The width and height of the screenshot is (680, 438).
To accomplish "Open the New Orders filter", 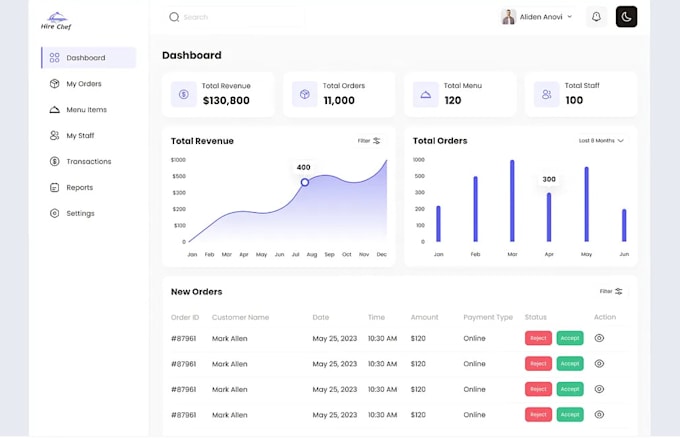I will coord(611,291).
